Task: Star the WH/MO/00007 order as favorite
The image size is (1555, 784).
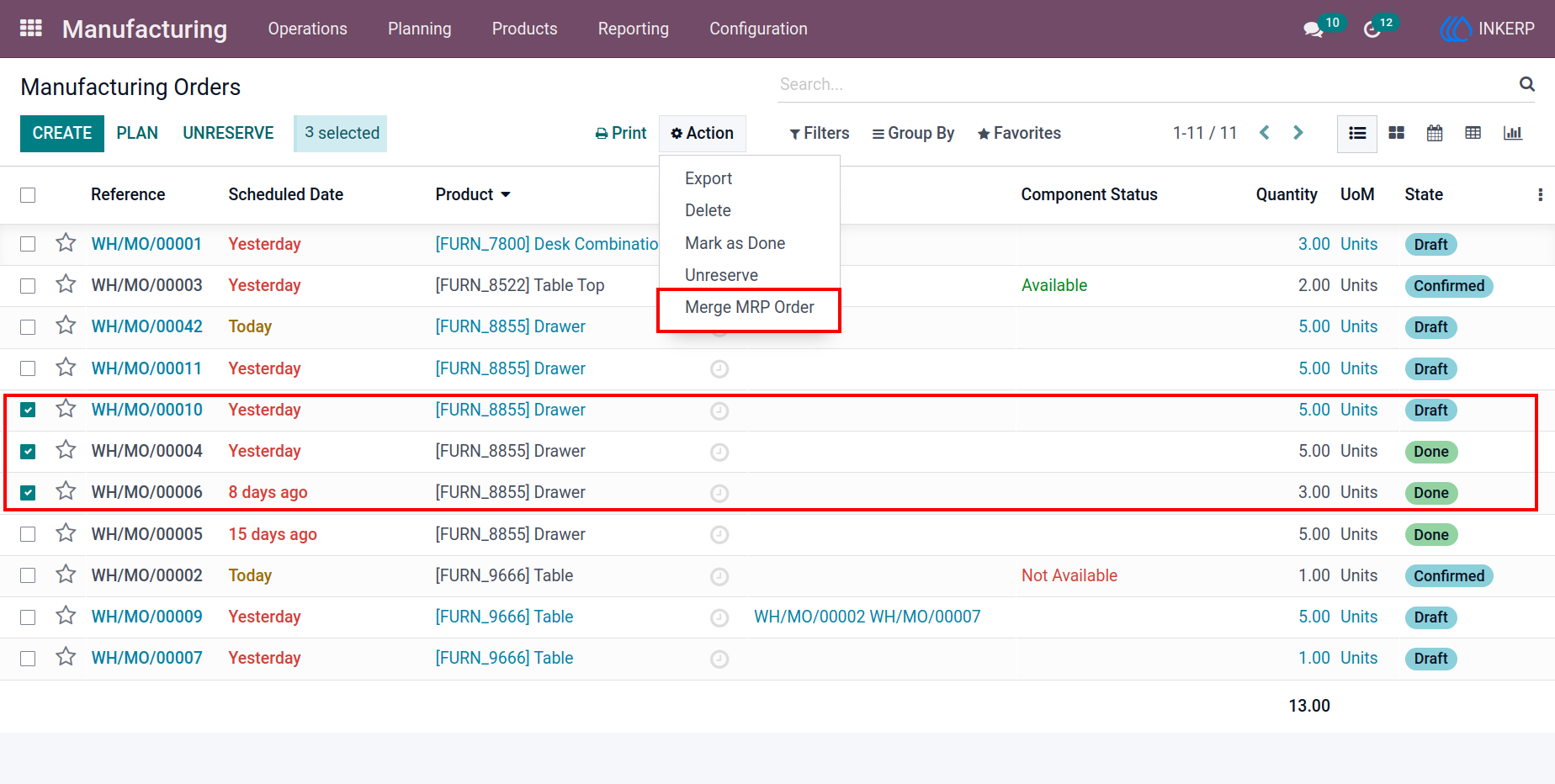Action: pyautogui.click(x=66, y=657)
